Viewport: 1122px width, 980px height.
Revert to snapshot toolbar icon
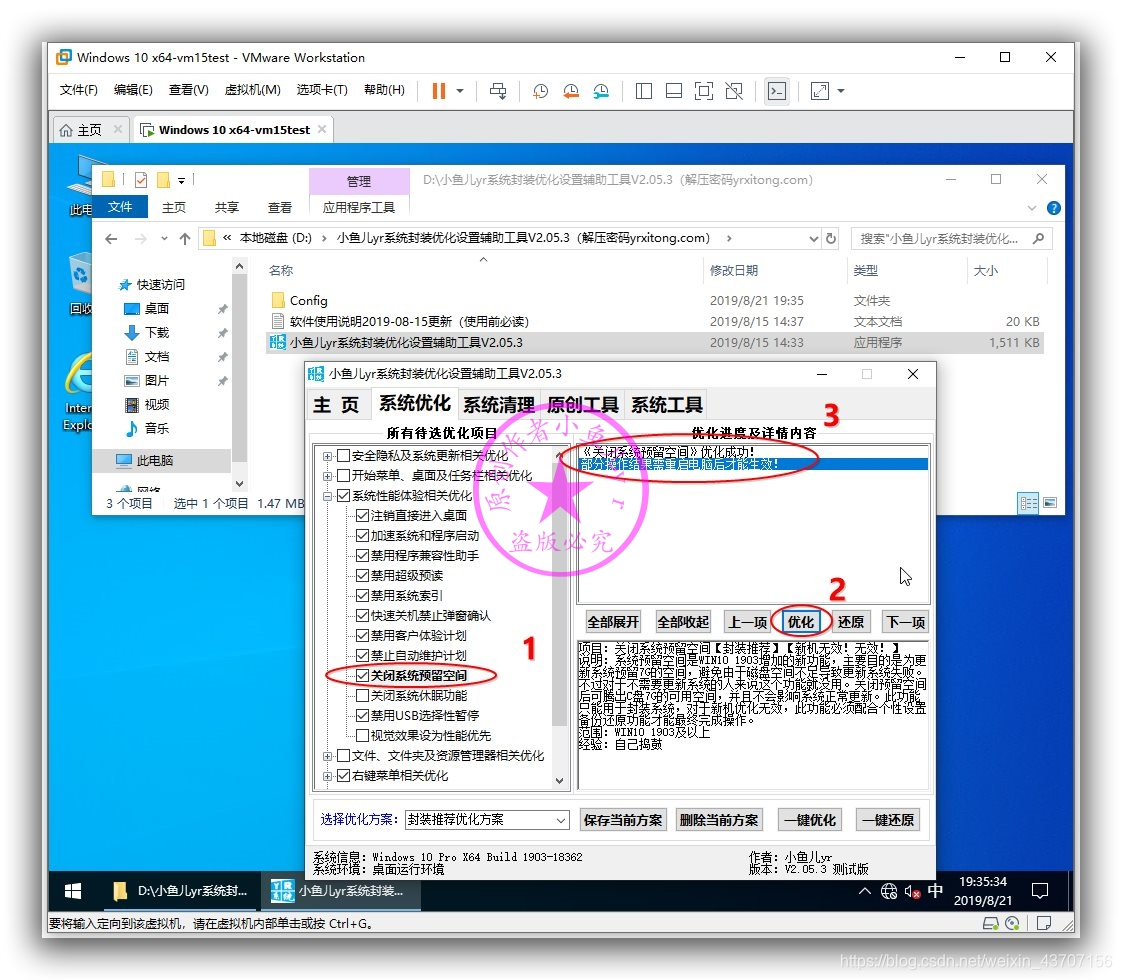pos(570,91)
